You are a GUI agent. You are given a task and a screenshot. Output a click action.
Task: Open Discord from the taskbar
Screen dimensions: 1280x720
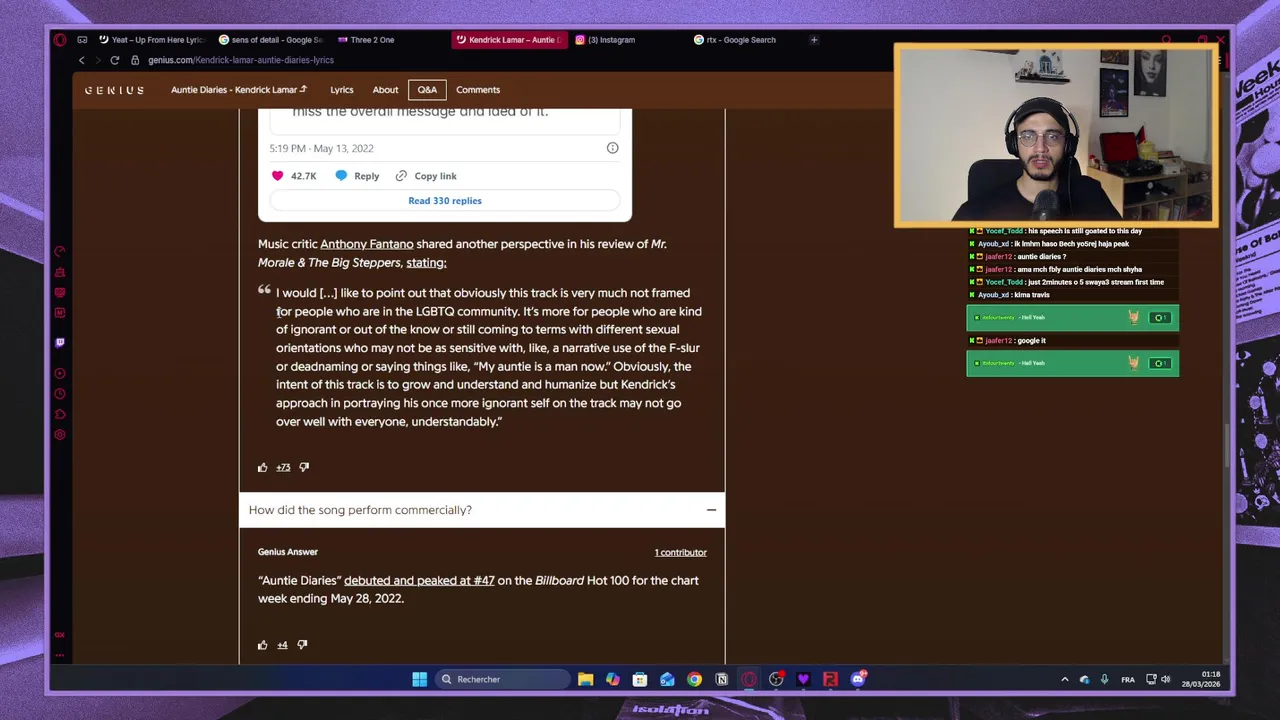[858, 679]
